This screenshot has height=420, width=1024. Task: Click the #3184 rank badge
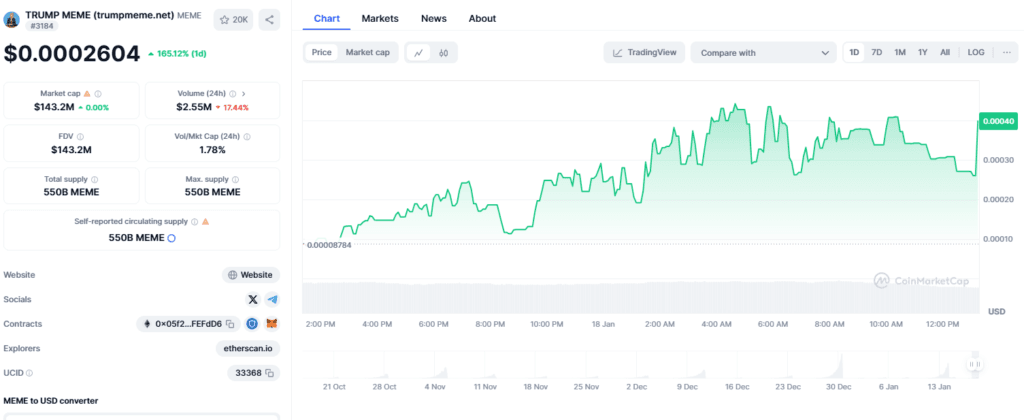click(x=42, y=26)
